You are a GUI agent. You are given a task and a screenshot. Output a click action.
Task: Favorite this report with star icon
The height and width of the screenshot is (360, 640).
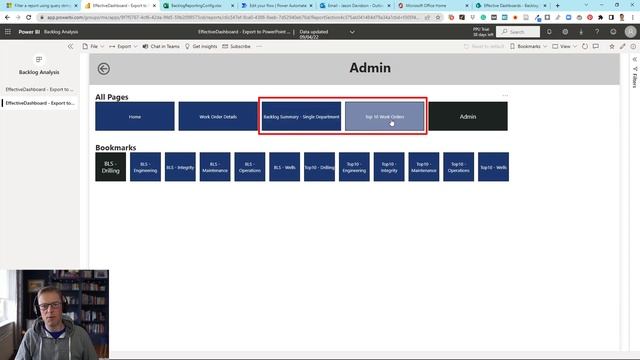point(612,47)
